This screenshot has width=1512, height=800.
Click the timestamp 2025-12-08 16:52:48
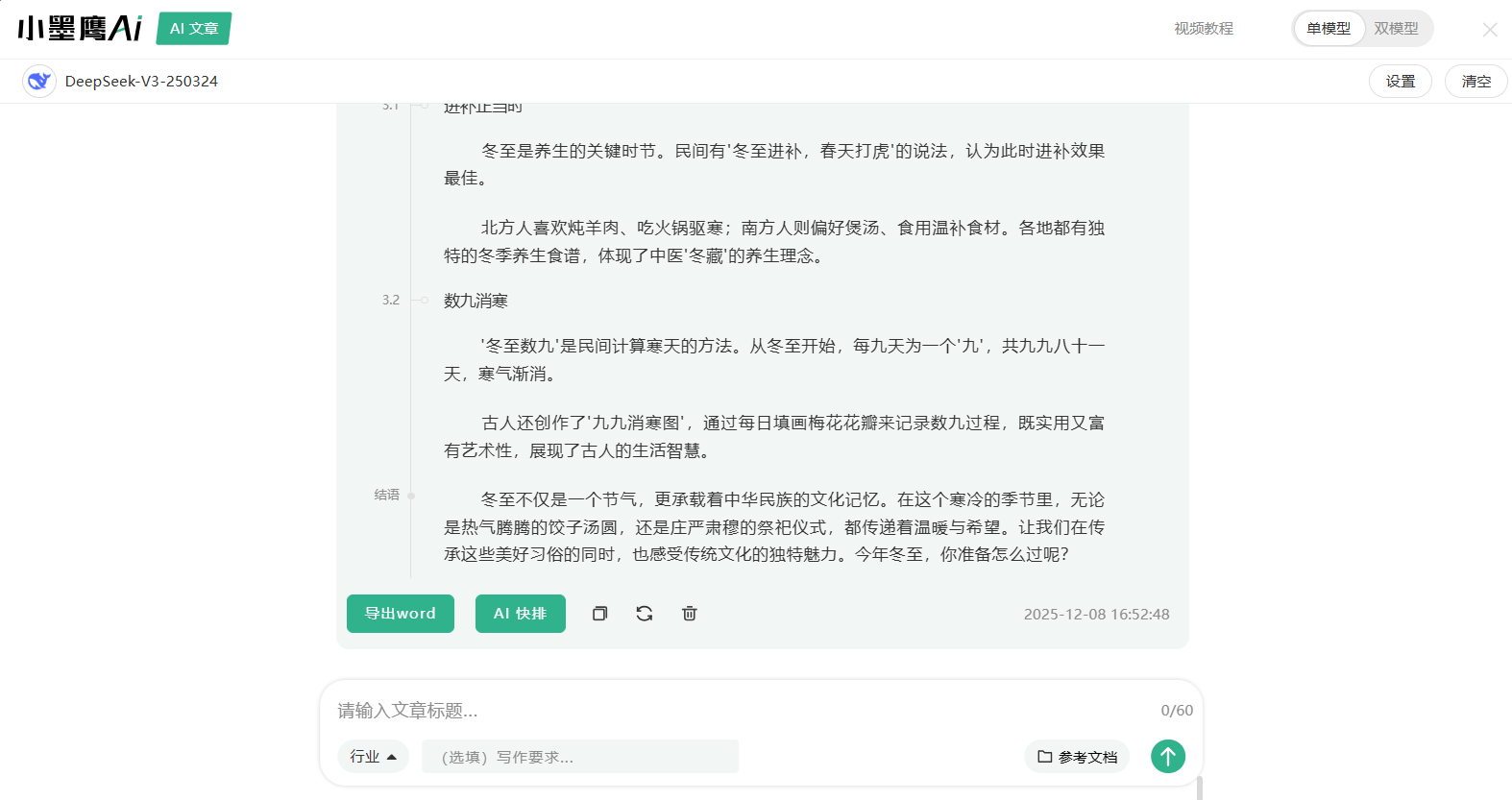1097,615
